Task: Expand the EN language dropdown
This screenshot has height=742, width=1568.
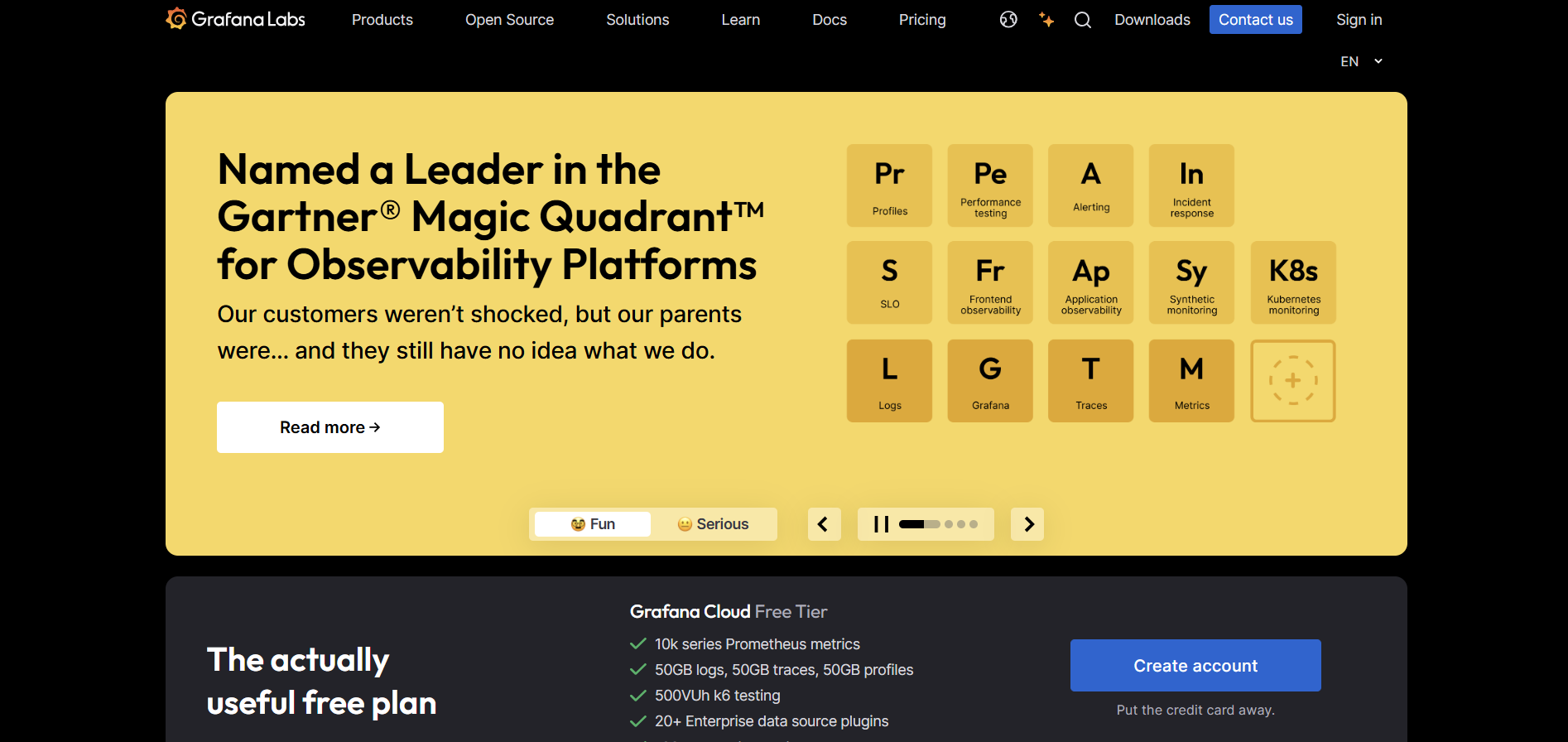Action: tap(1361, 61)
